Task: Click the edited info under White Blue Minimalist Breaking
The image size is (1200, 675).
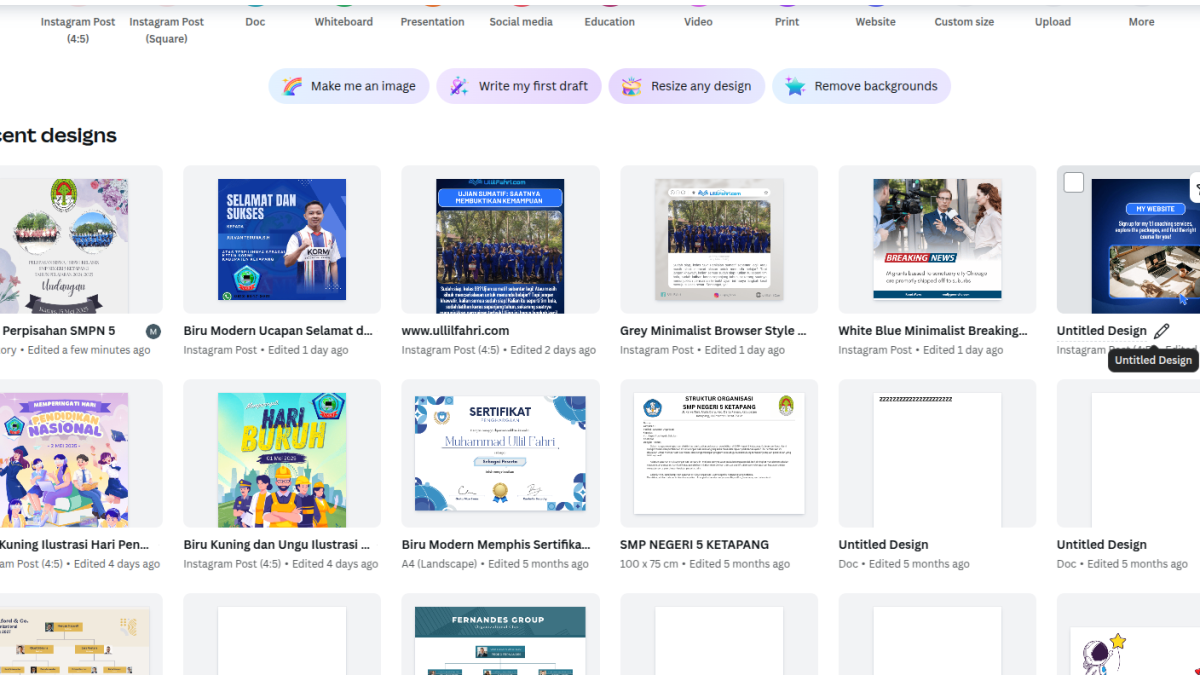Action: pyautogui.click(x=920, y=351)
